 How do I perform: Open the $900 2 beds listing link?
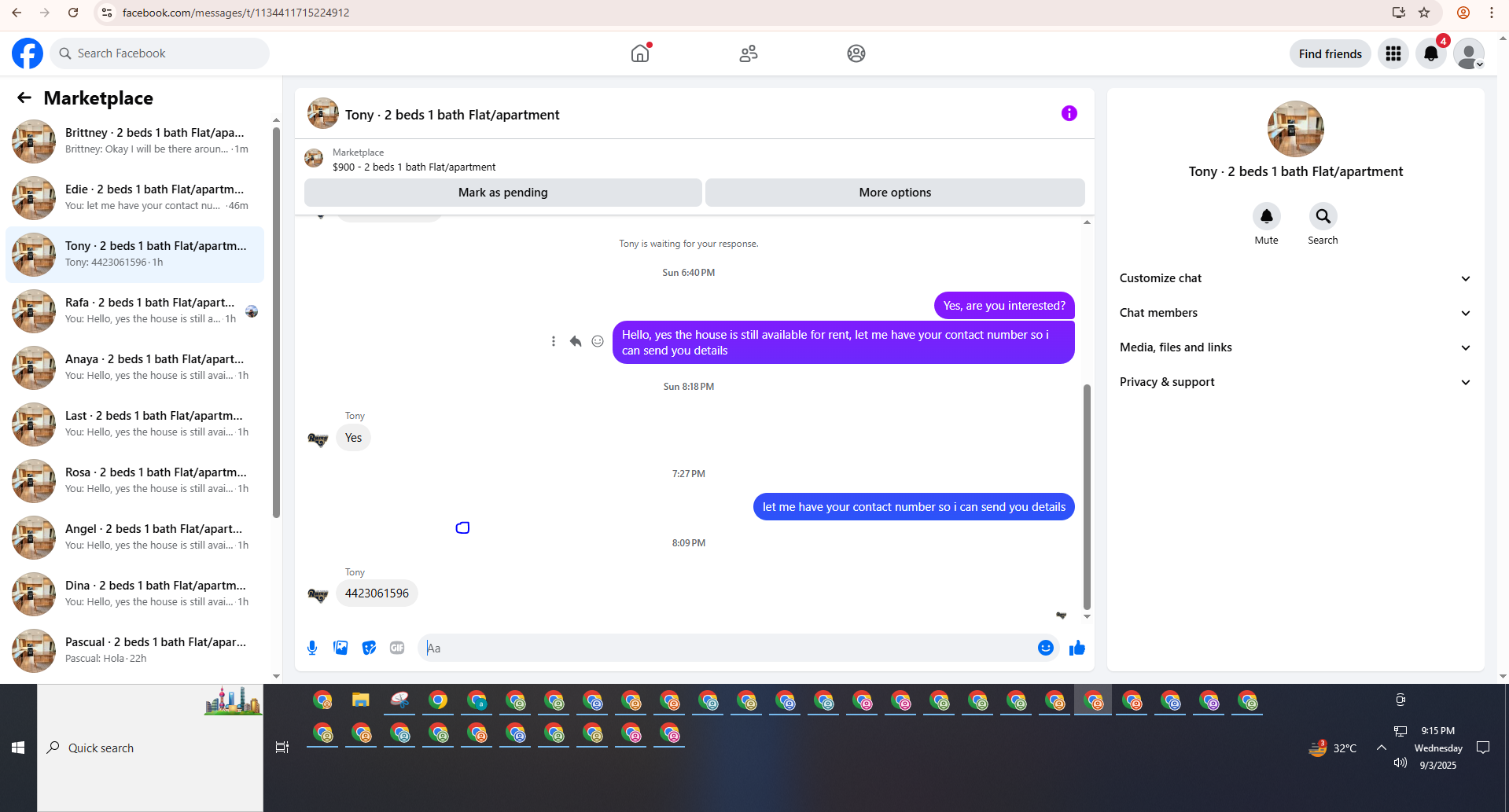(x=414, y=167)
